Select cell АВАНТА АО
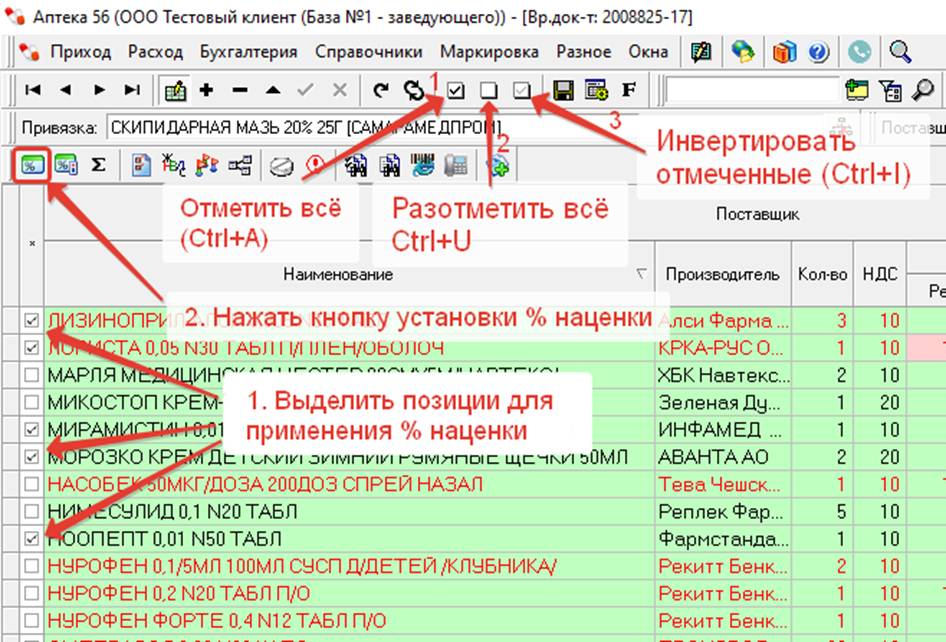 [723, 457]
